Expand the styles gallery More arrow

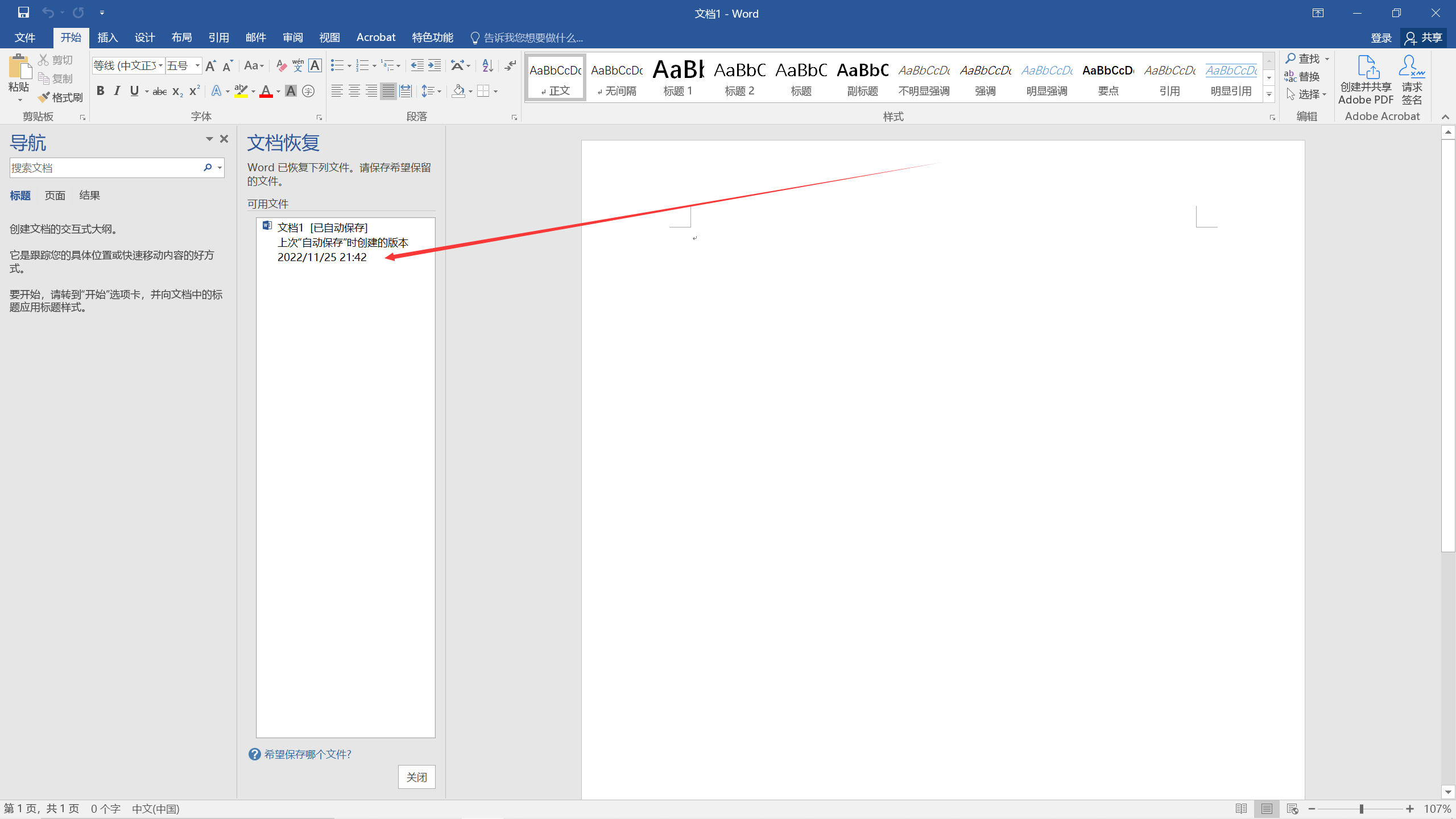[x=1269, y=94]
